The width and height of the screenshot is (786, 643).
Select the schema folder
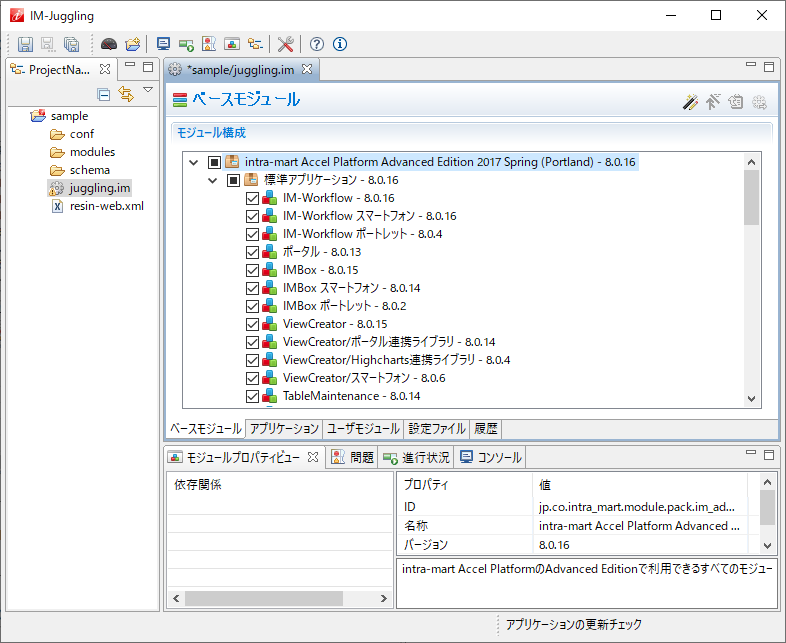coord(90,170)
